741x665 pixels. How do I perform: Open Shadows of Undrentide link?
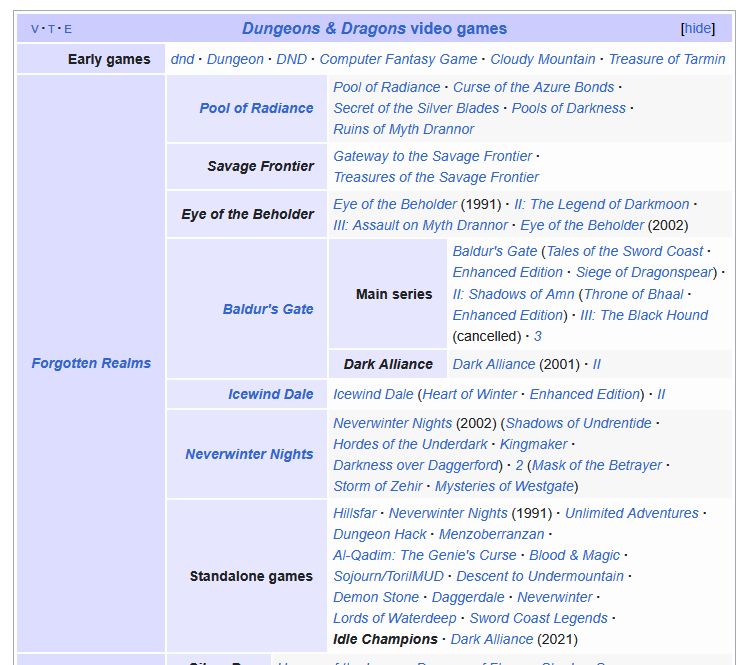tap(578, 423)
